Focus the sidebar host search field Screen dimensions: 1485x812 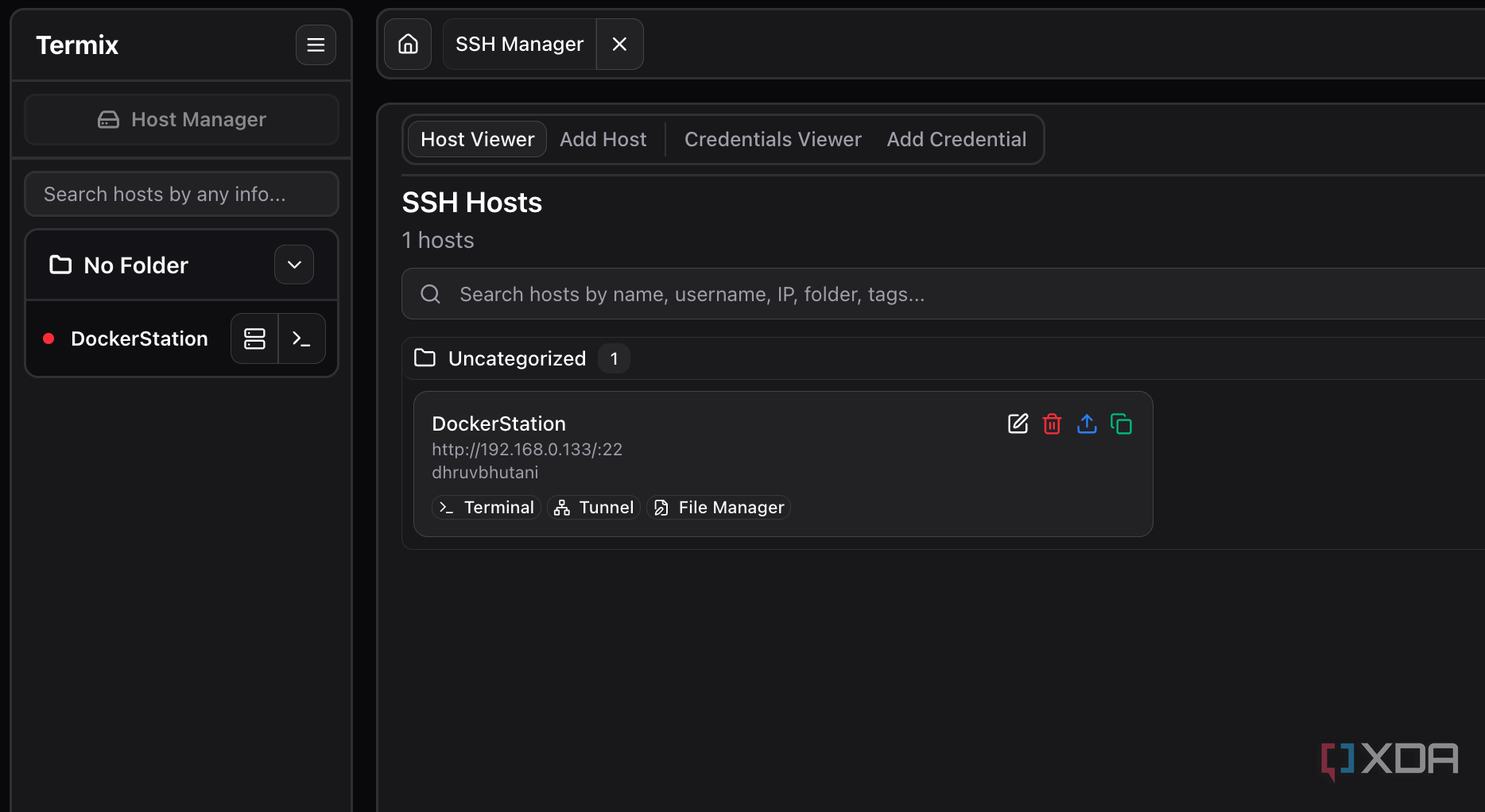click(182, 194)
